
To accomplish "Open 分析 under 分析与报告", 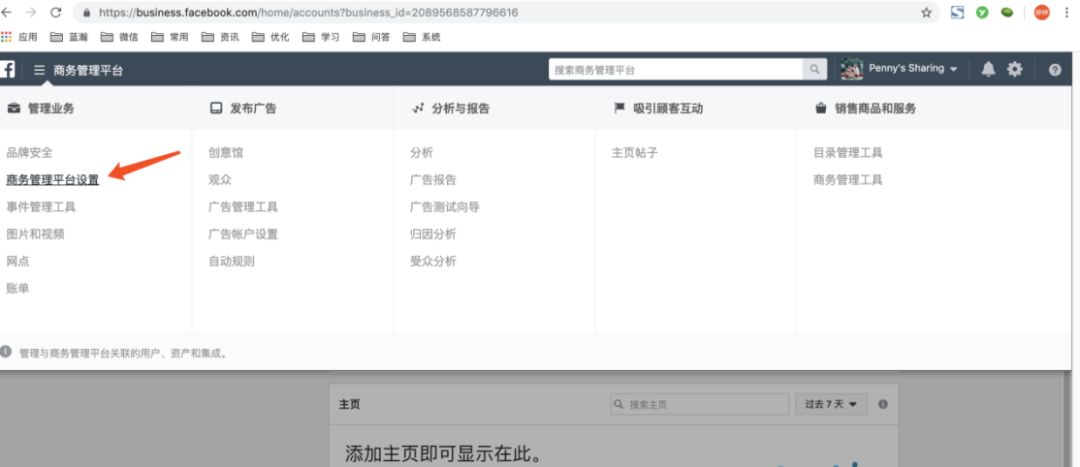I will point(422,153).
